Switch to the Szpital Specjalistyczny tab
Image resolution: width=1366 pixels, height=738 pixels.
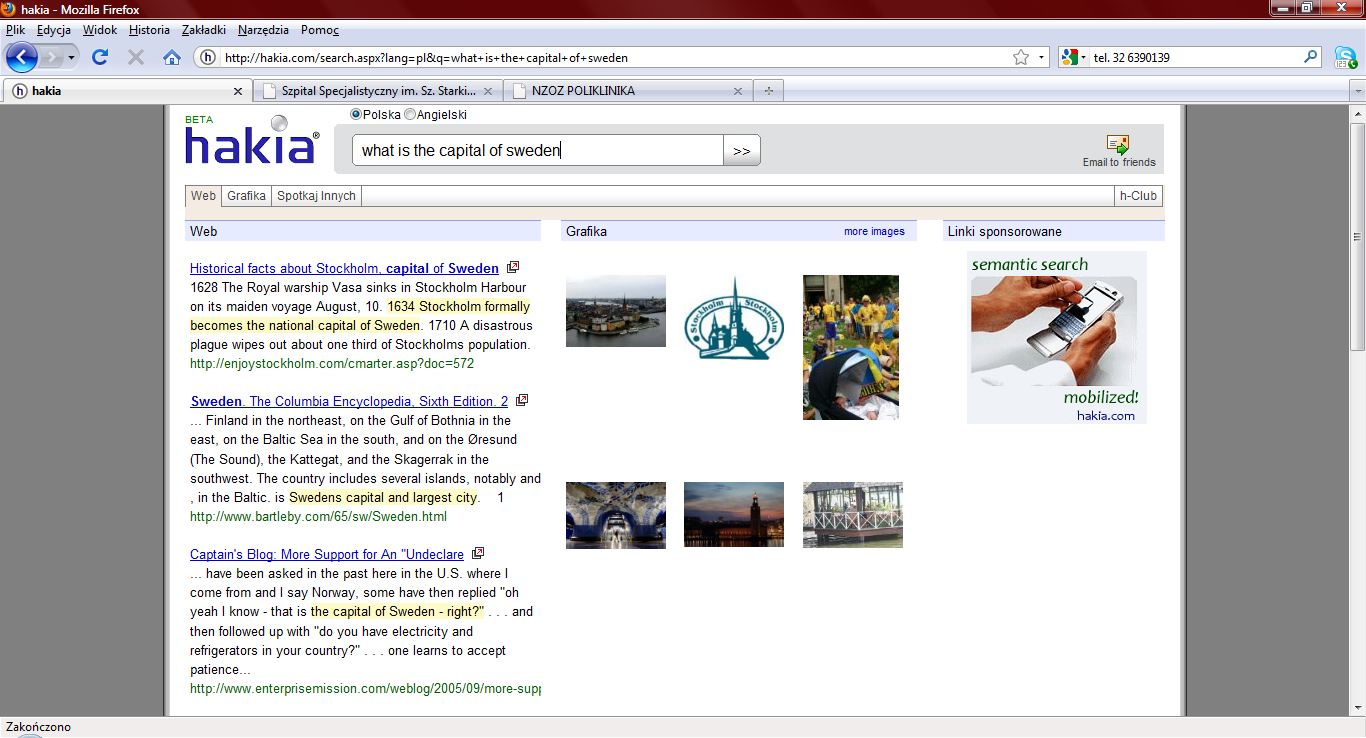[378, 91]
